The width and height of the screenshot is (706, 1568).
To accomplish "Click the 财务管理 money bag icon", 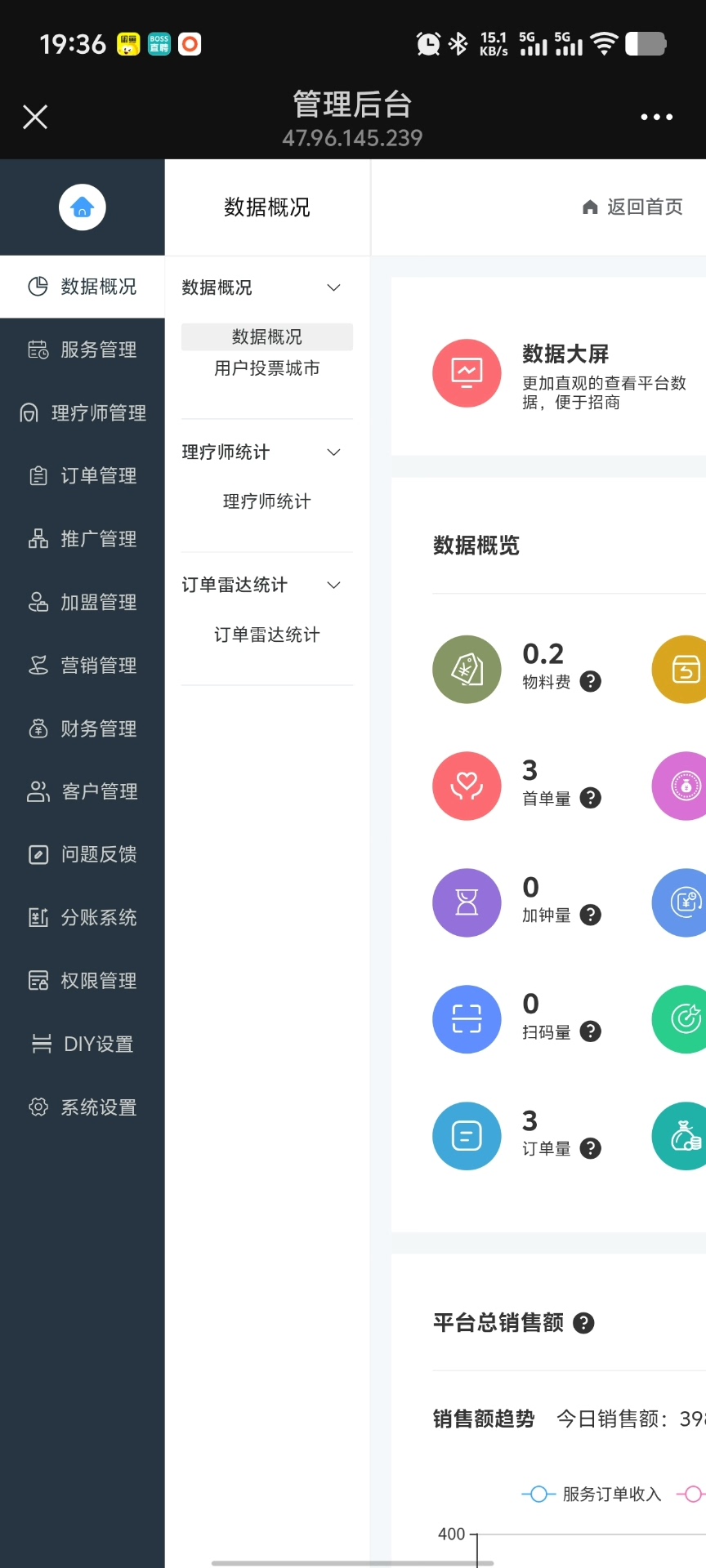I will coord(38,728).
